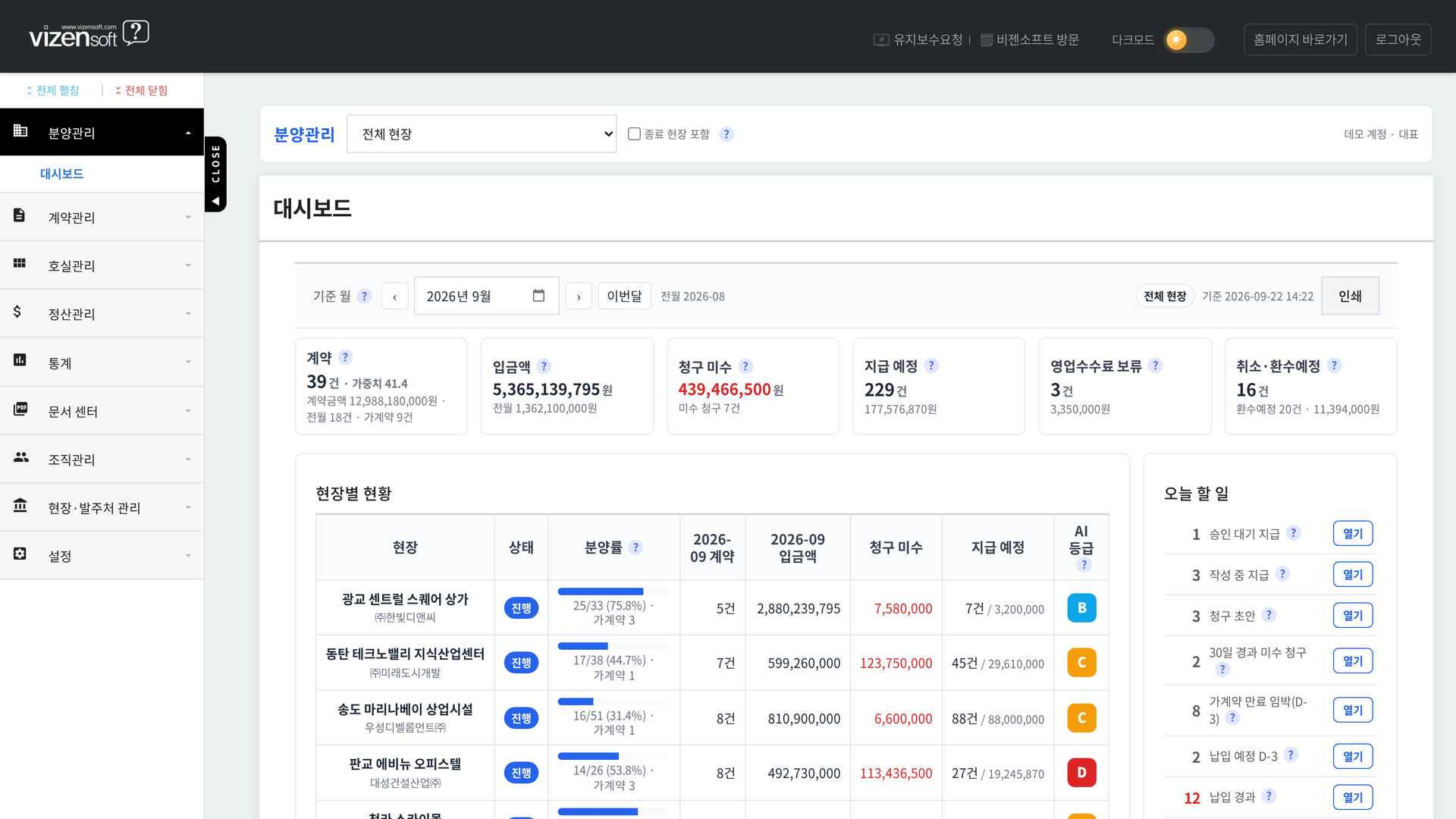Go to previous month arrow button

click(x=394, y=296)
